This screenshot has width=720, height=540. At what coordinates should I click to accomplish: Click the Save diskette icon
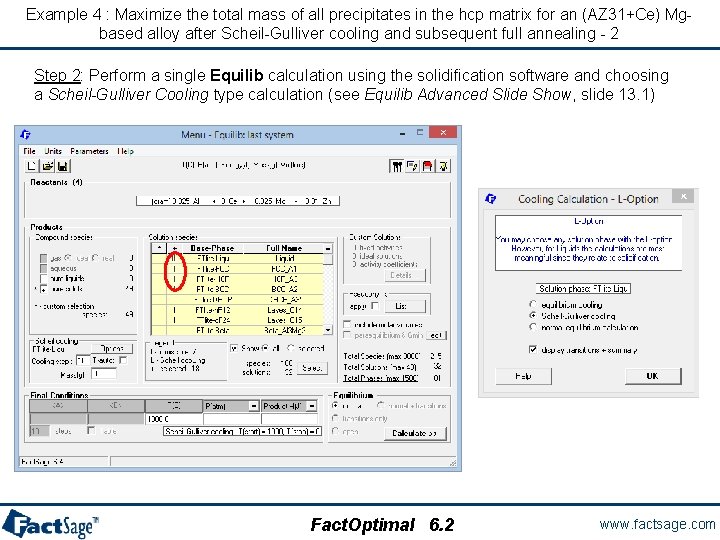coord(62,166)
